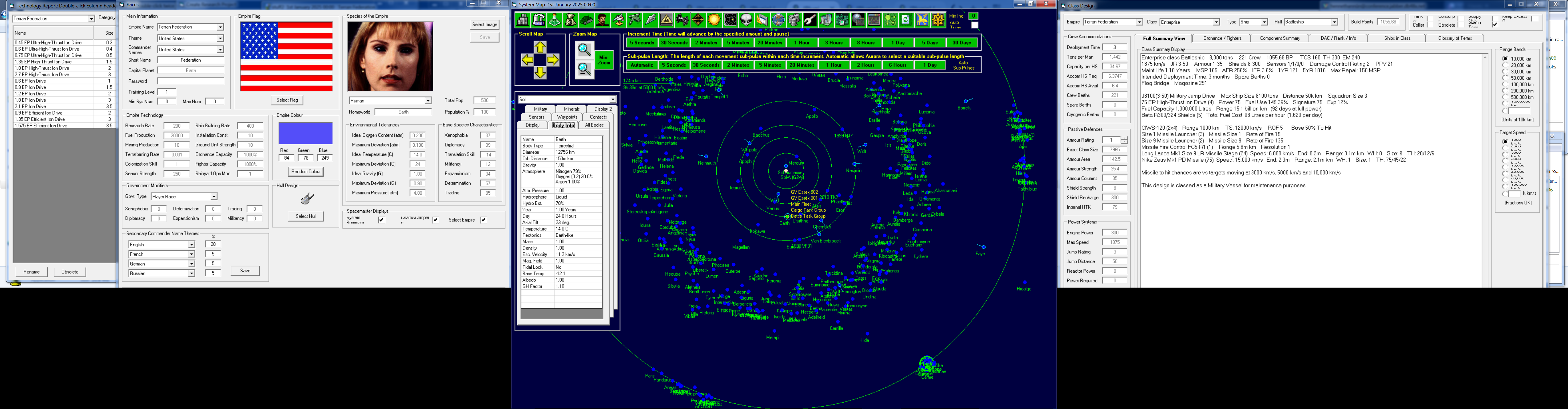Viewport: 1568px width, 409px height.
Task: Click the Red colour value field
Action: 287,158
